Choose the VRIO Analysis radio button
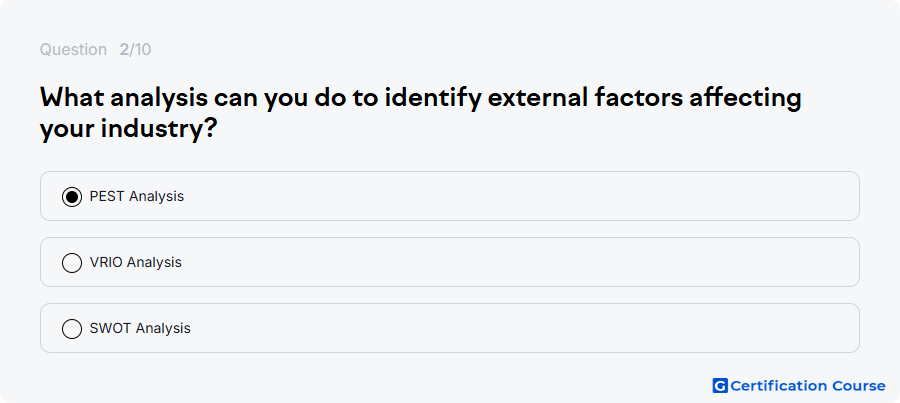This screenshot has height=403, width=900. coord(72,263)
